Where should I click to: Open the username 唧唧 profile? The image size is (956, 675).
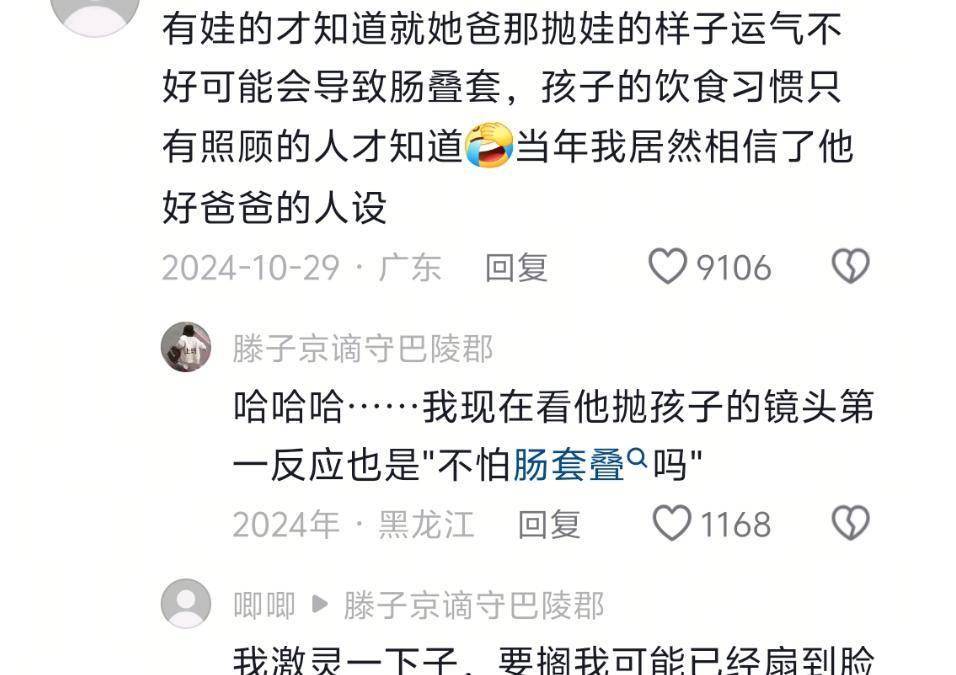pyautogui.click(x=265, y=606)
